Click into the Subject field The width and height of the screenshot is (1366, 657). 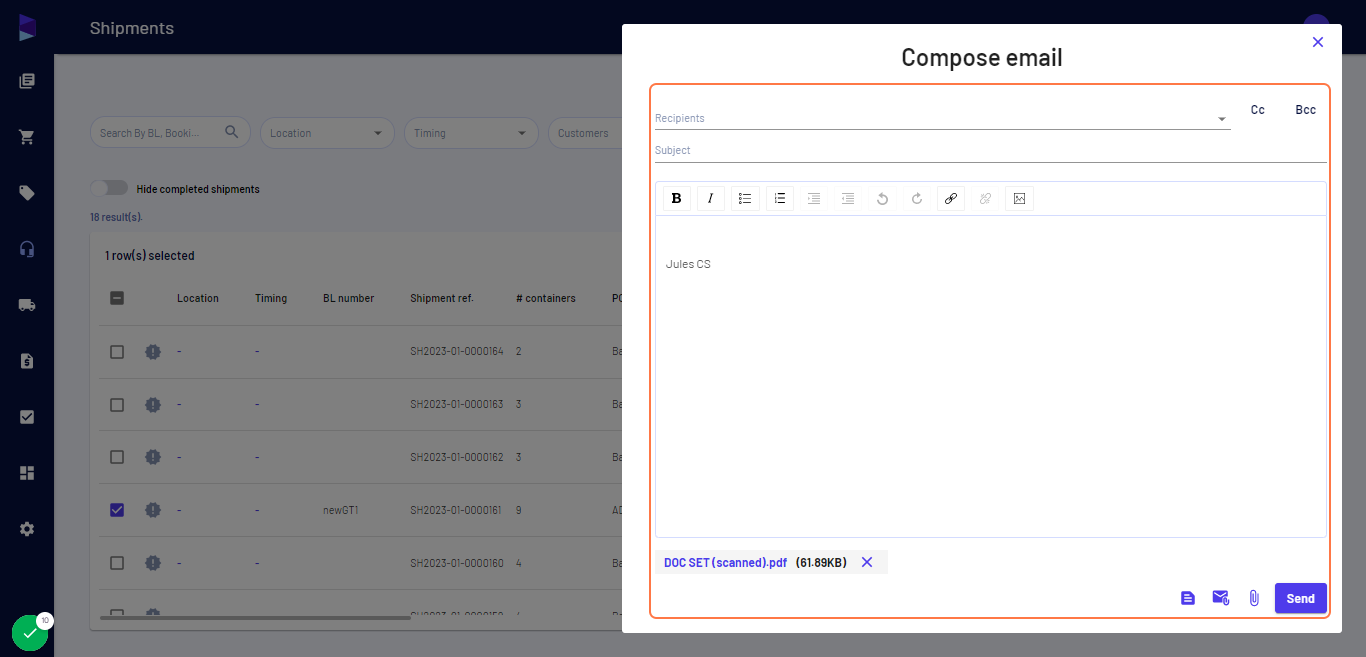pyautogui.click(x=990, y=150)
